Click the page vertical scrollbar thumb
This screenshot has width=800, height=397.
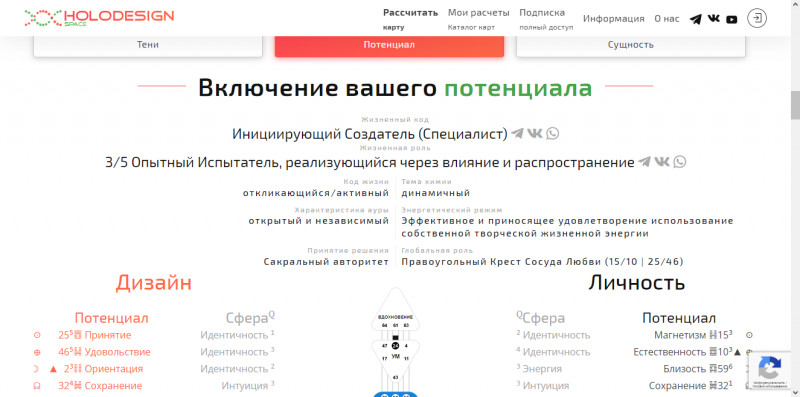(x=795, y=105)
